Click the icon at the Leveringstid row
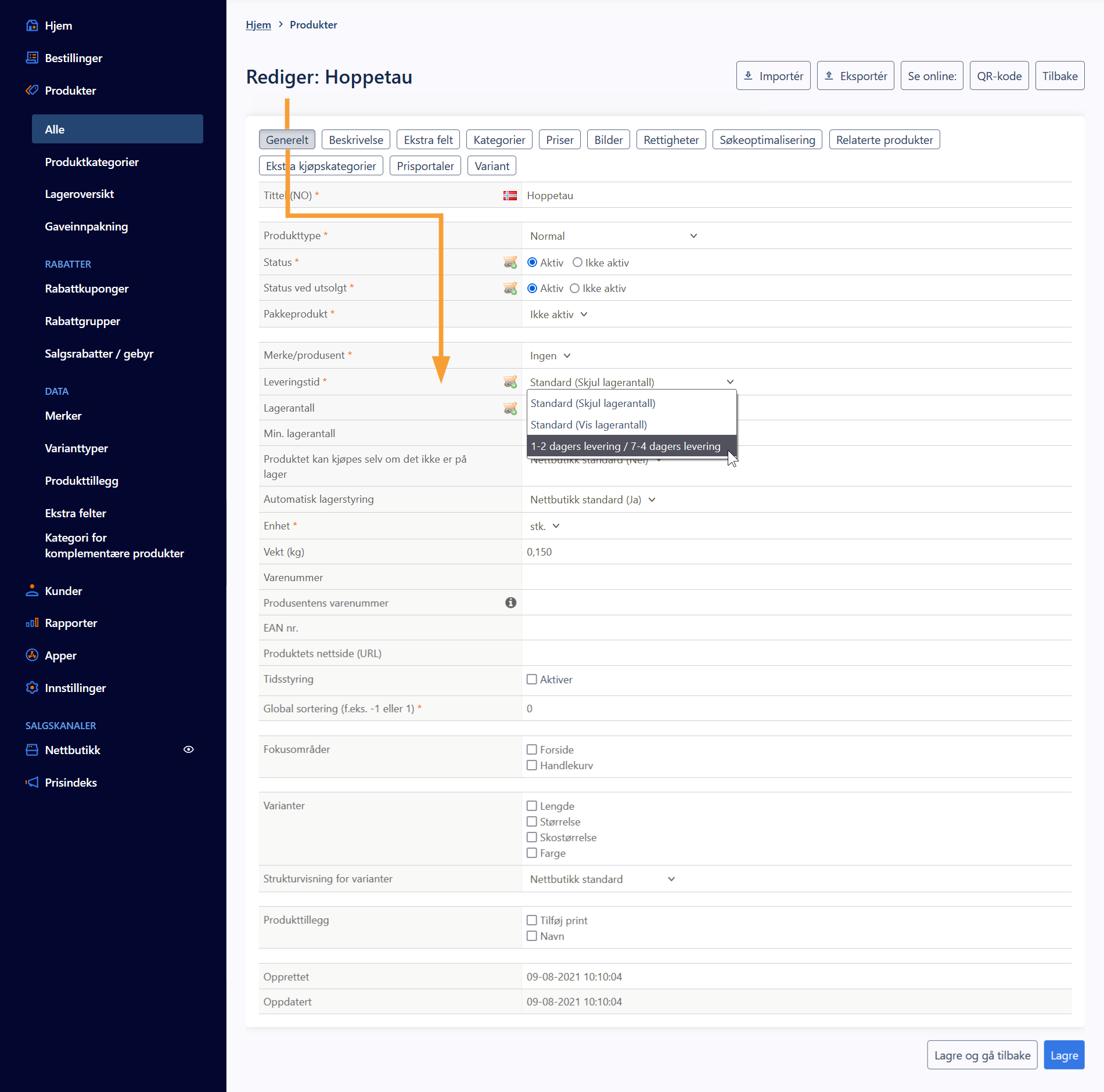This screenshot has height=1092, width=1104. click(510, 382)
